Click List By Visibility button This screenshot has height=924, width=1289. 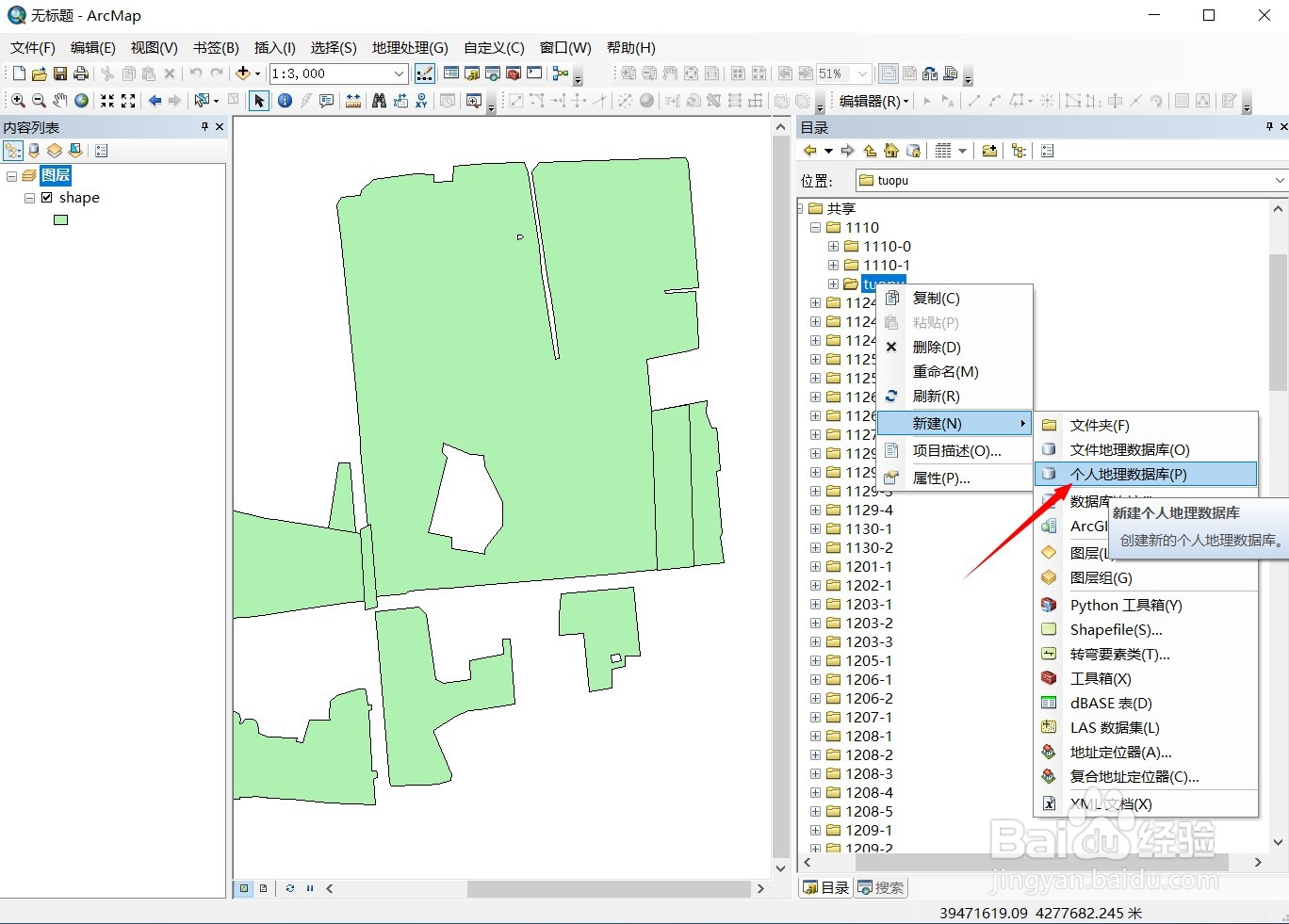point(55,151)
